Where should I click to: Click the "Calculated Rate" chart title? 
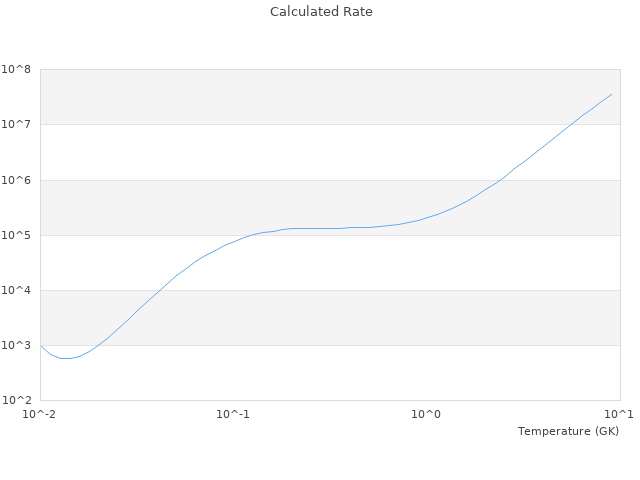321,12
